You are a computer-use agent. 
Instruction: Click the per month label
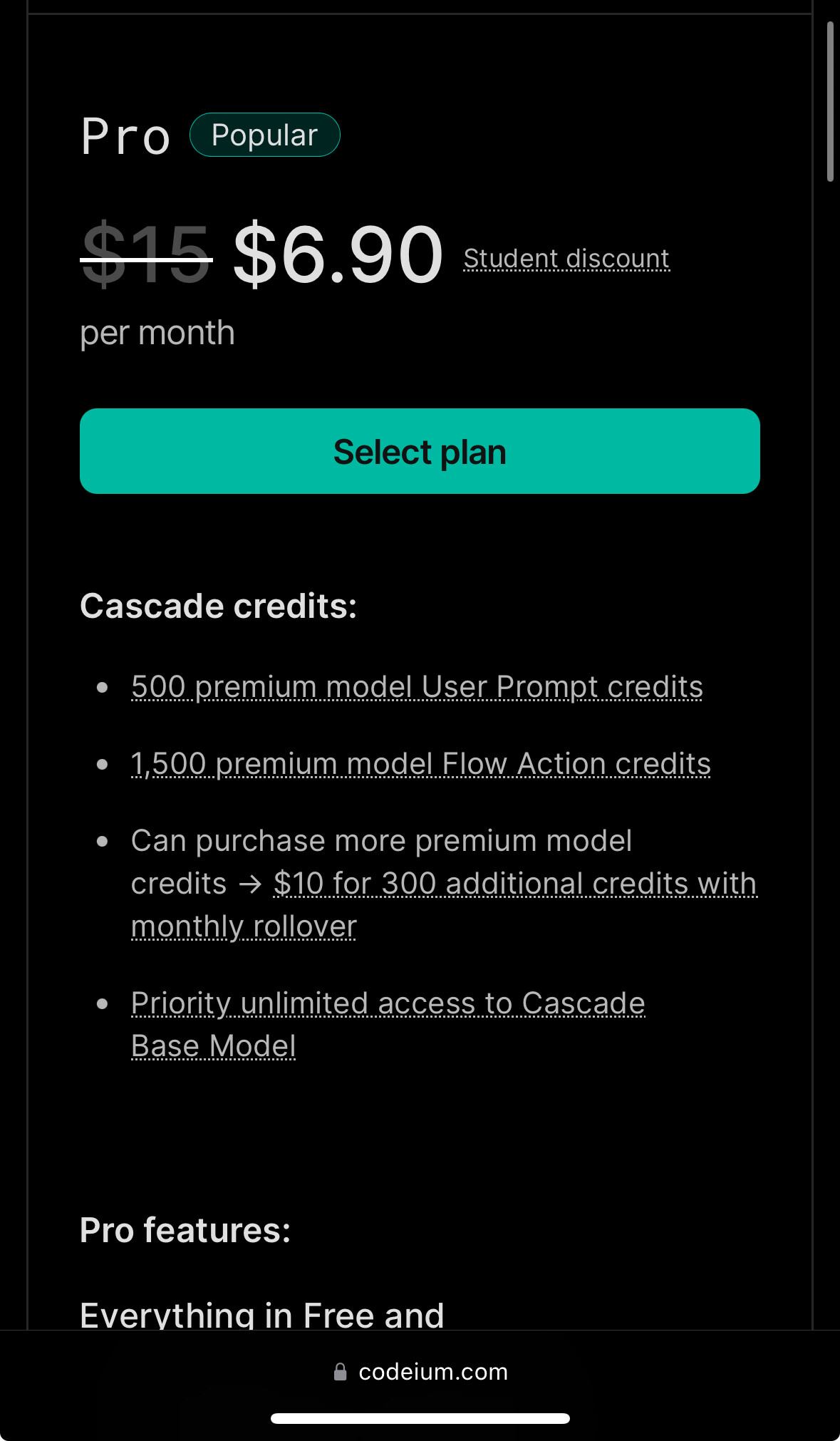[157, 334]
